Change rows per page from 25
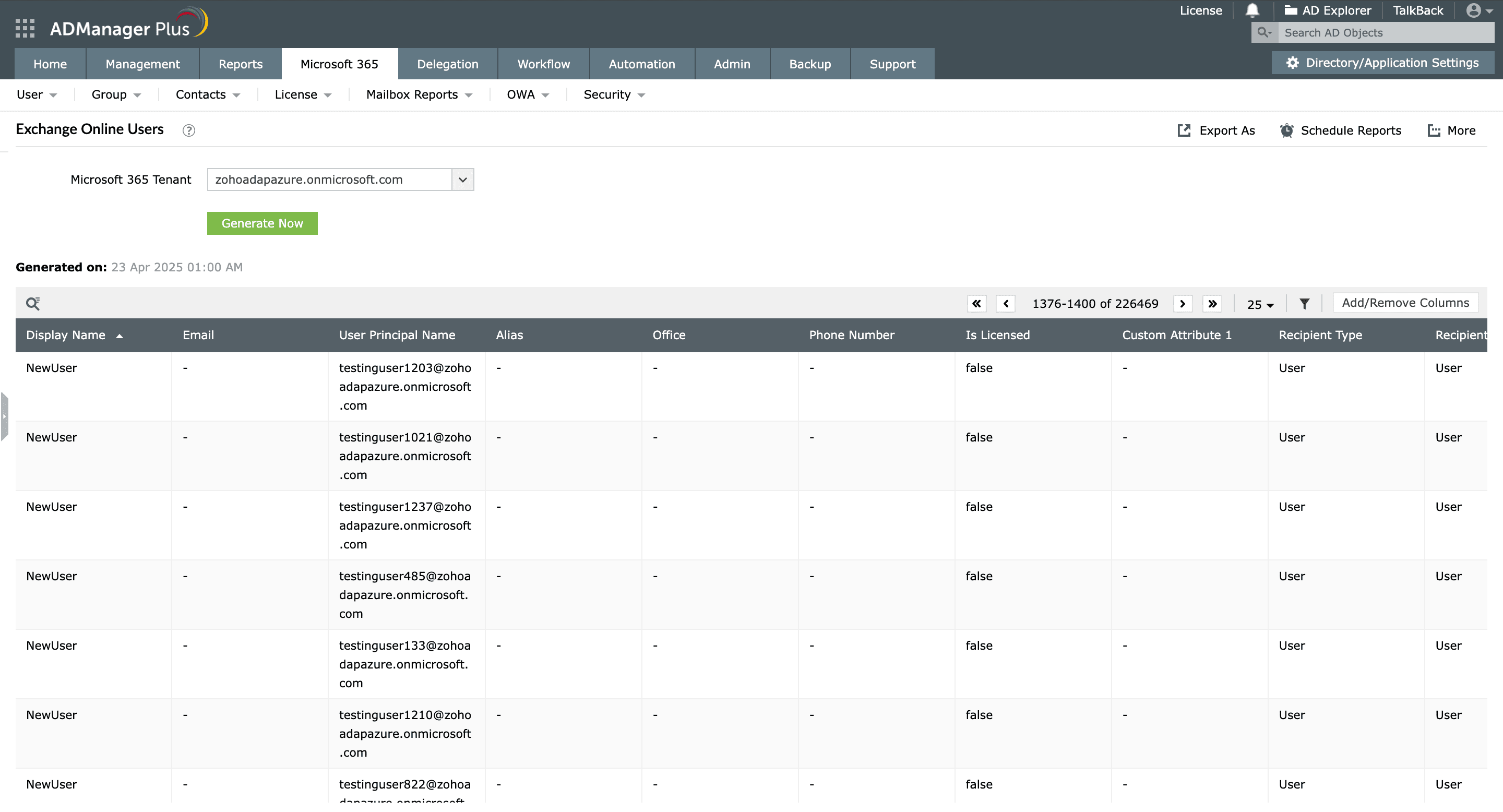This screenshot has height=812, width=1503. coord(1260,305)
